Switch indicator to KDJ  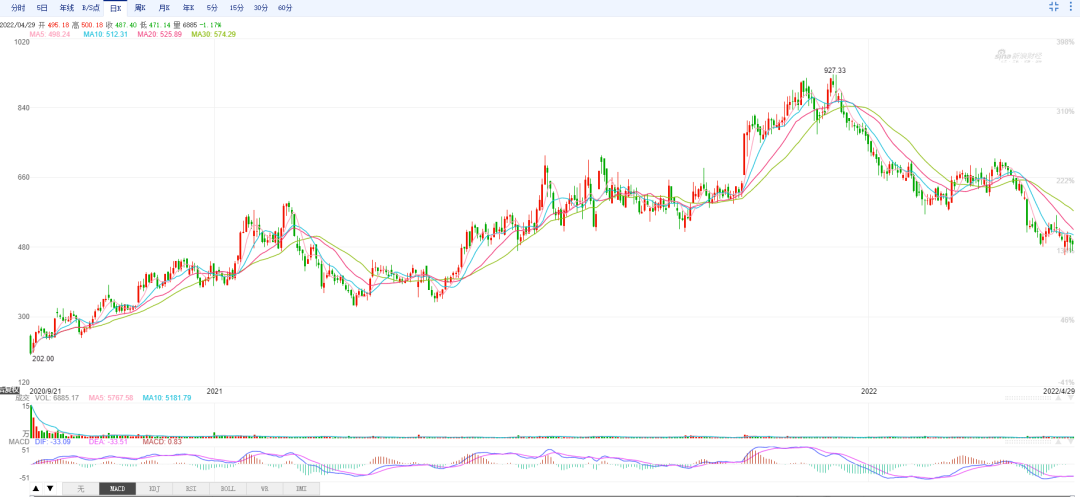(154, 489)
